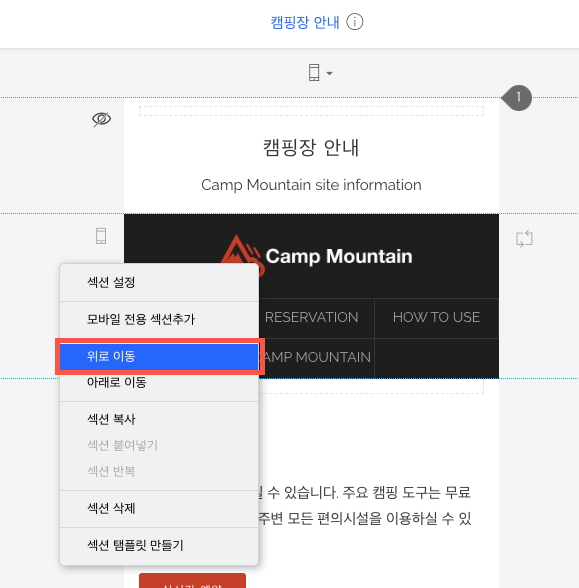Viewport: 579px width, 588px height.
Task: Click the mobile phone icon in the top bar
Action: point(314,72)
